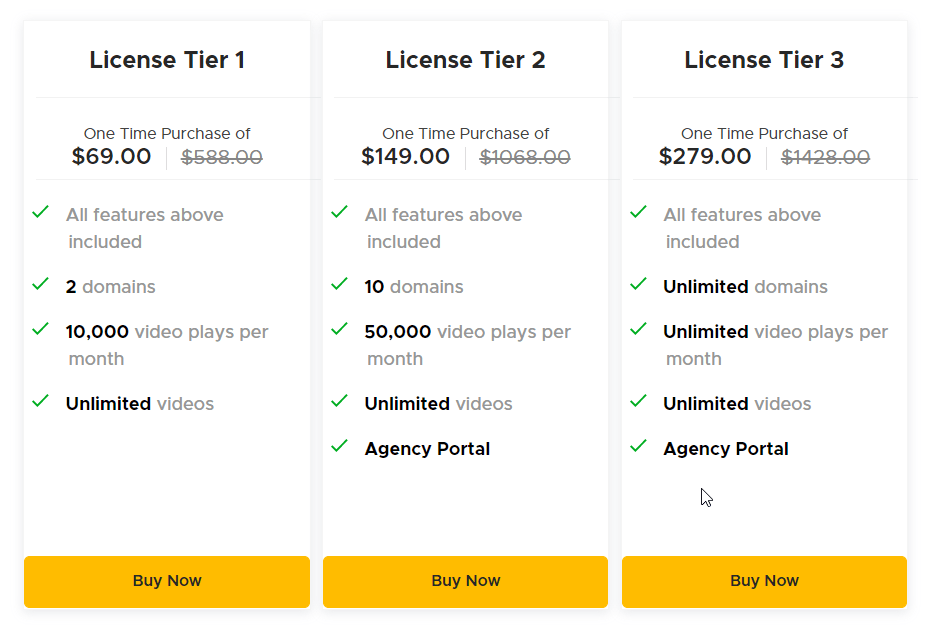Click the checkmark beside Tier 2 '10 domains'

click(339, 285)
